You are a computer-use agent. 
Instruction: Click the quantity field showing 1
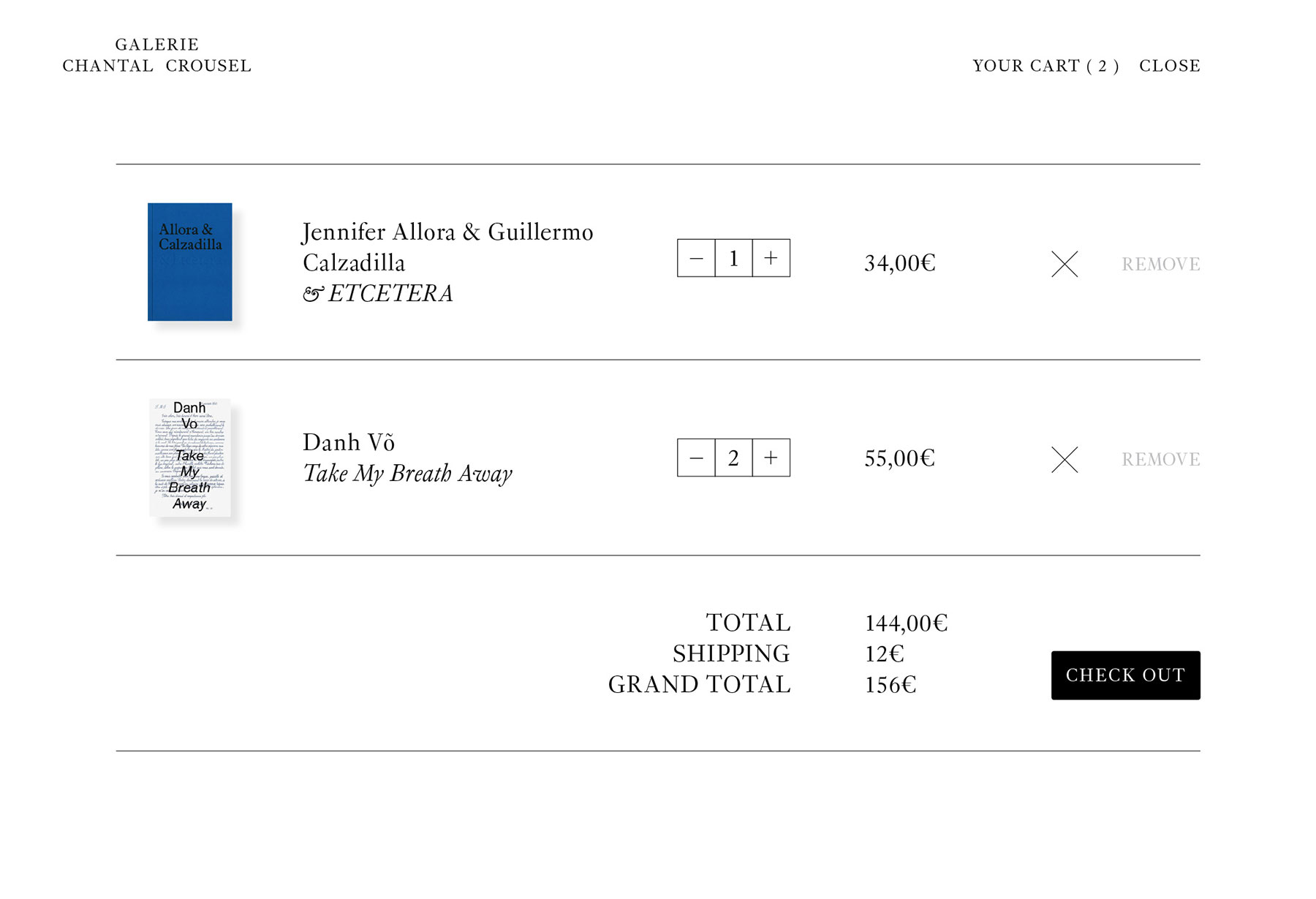pos(733,258)
